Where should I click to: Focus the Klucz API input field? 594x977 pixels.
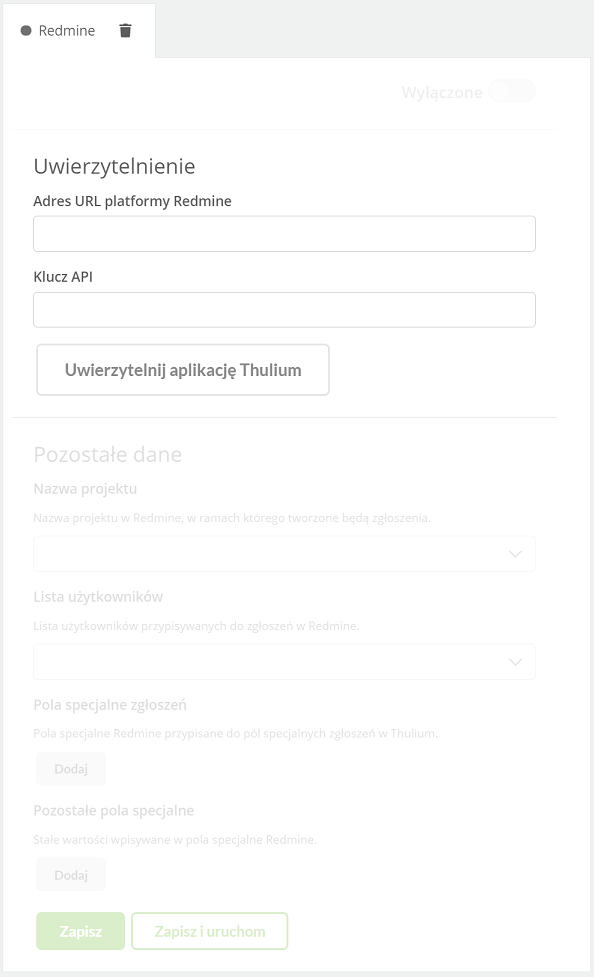(x=284, y=310)
